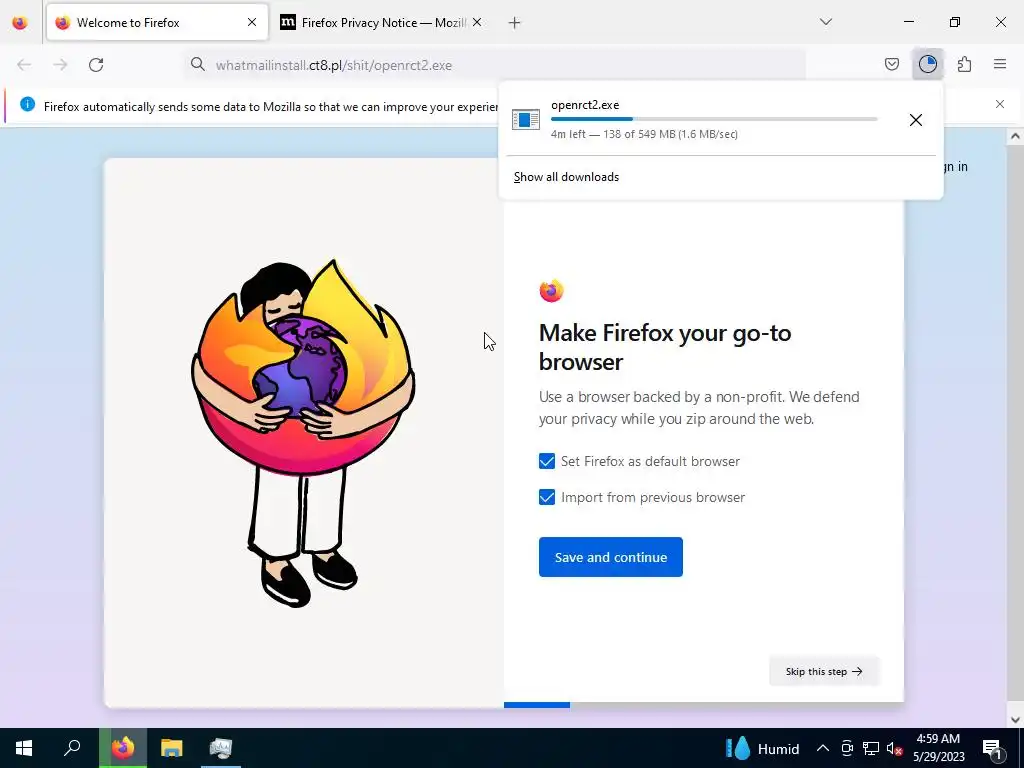Click the muted volume tray icon
1024x768 pixels.
point(895,748)
